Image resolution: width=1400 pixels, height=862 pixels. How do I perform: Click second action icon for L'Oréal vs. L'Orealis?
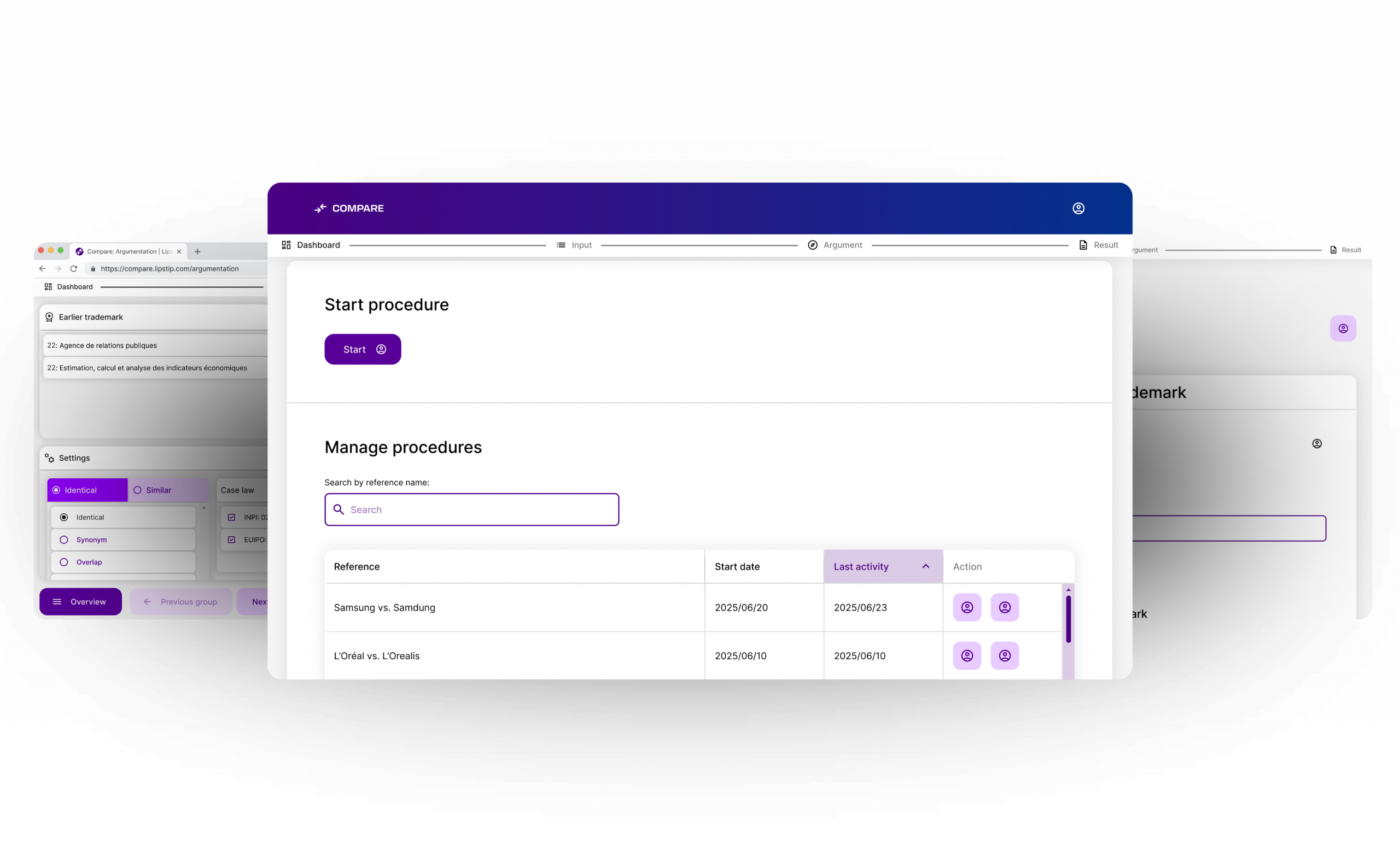tap(1004, 655)
